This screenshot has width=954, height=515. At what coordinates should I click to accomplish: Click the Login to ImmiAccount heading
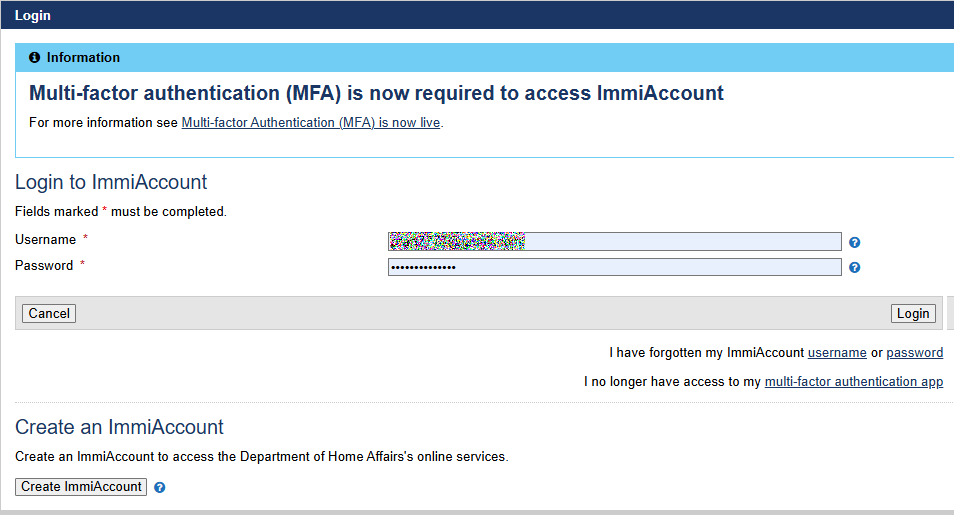point(111,182)
